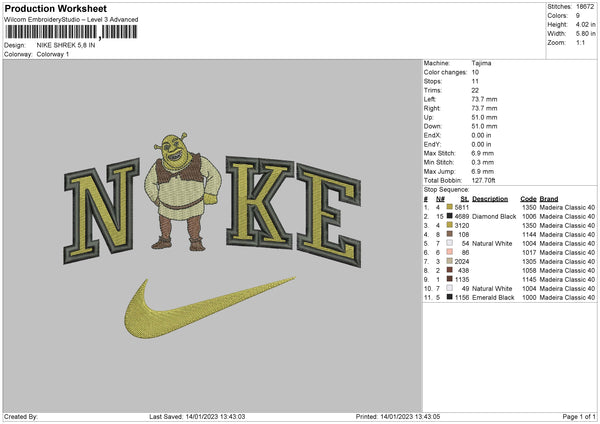
Task: Select the Natural White swatch beside stitch count 49
Action: tap(450, 288)
